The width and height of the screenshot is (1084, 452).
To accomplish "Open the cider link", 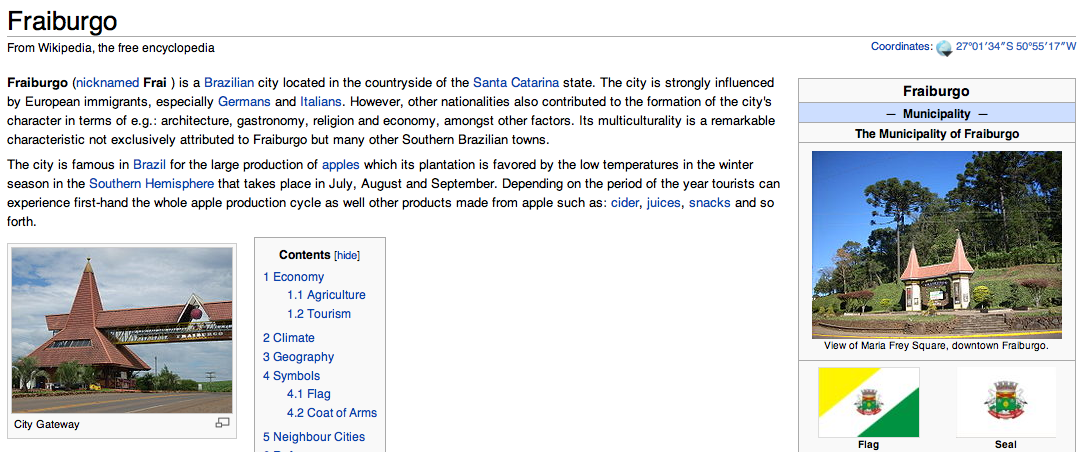I will [x=625, y=204].
